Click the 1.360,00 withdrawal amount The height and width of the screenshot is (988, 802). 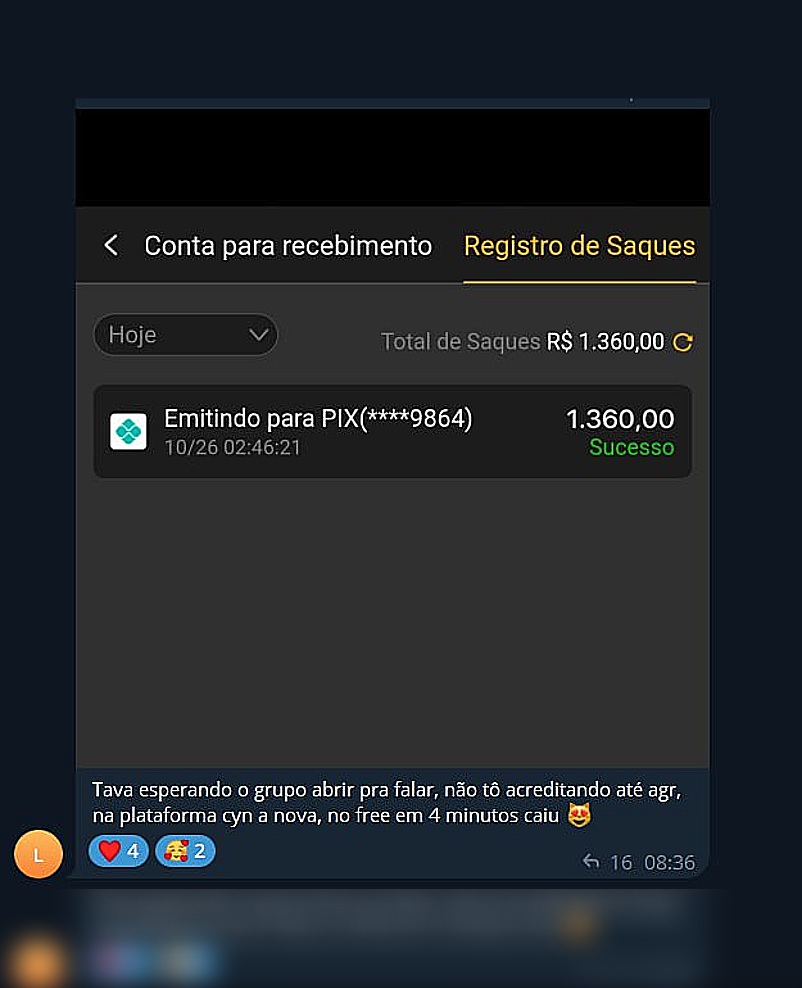point(620,419)
